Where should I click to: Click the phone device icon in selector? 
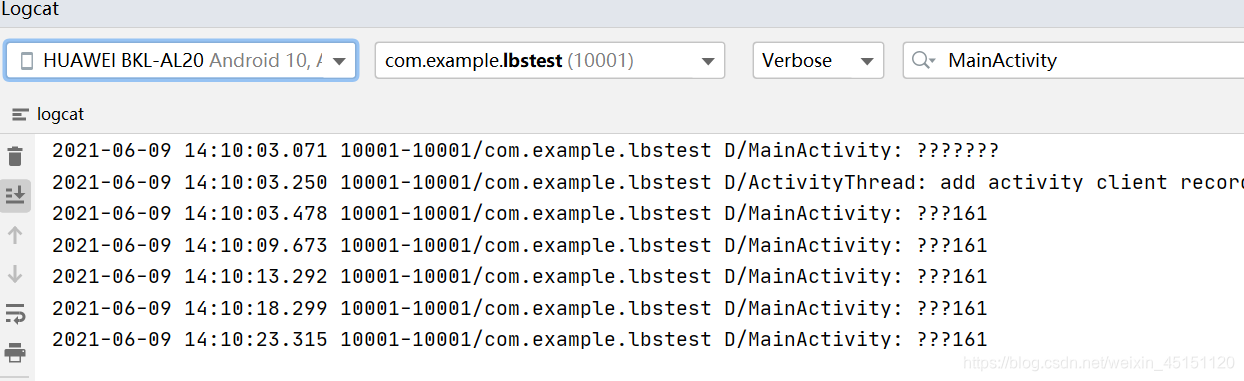pyautogui.click(x=27, y=61)
